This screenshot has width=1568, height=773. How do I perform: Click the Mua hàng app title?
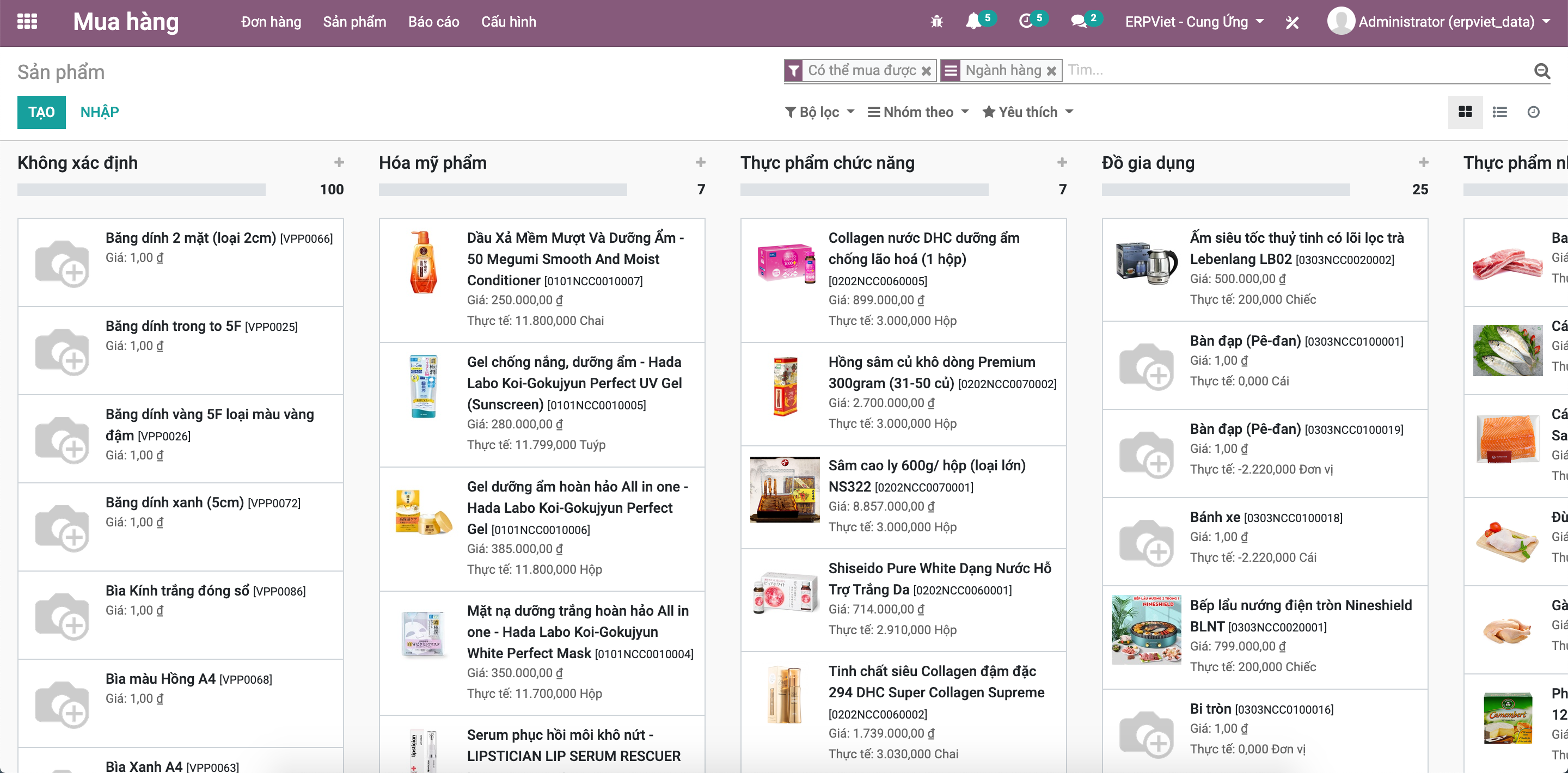(126, 22)
